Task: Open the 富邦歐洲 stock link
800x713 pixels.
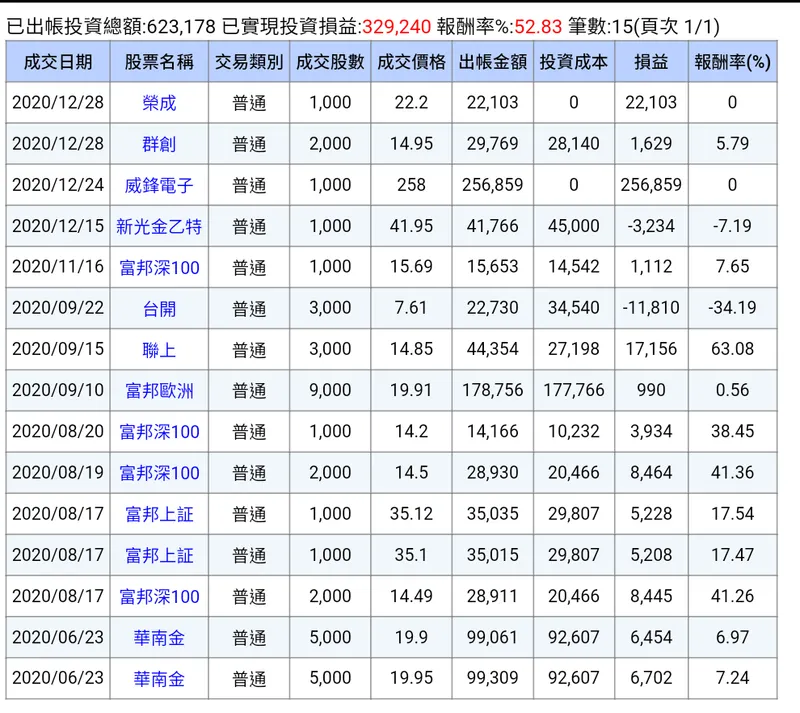Action: [159, 390]
